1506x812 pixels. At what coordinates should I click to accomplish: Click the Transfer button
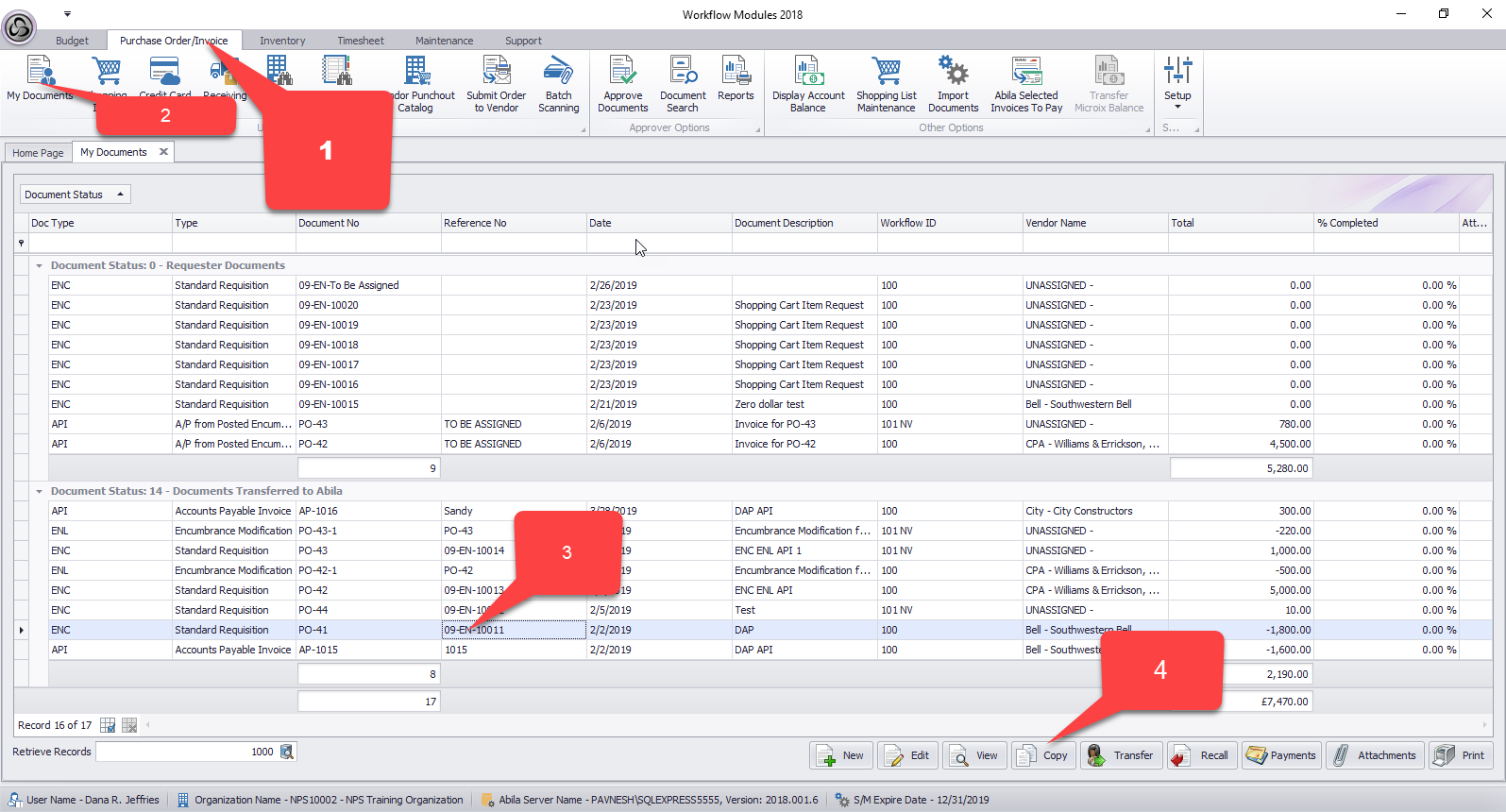click(1122, 755)
